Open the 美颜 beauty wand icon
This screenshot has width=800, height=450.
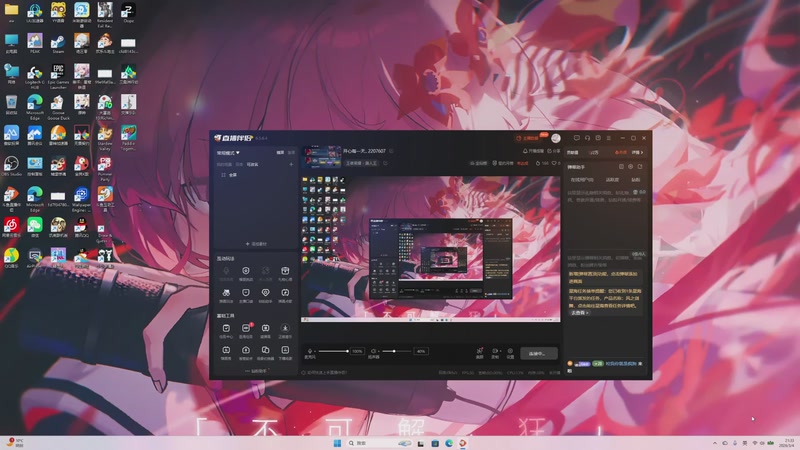pyautogui.click(x=480, y=353)
